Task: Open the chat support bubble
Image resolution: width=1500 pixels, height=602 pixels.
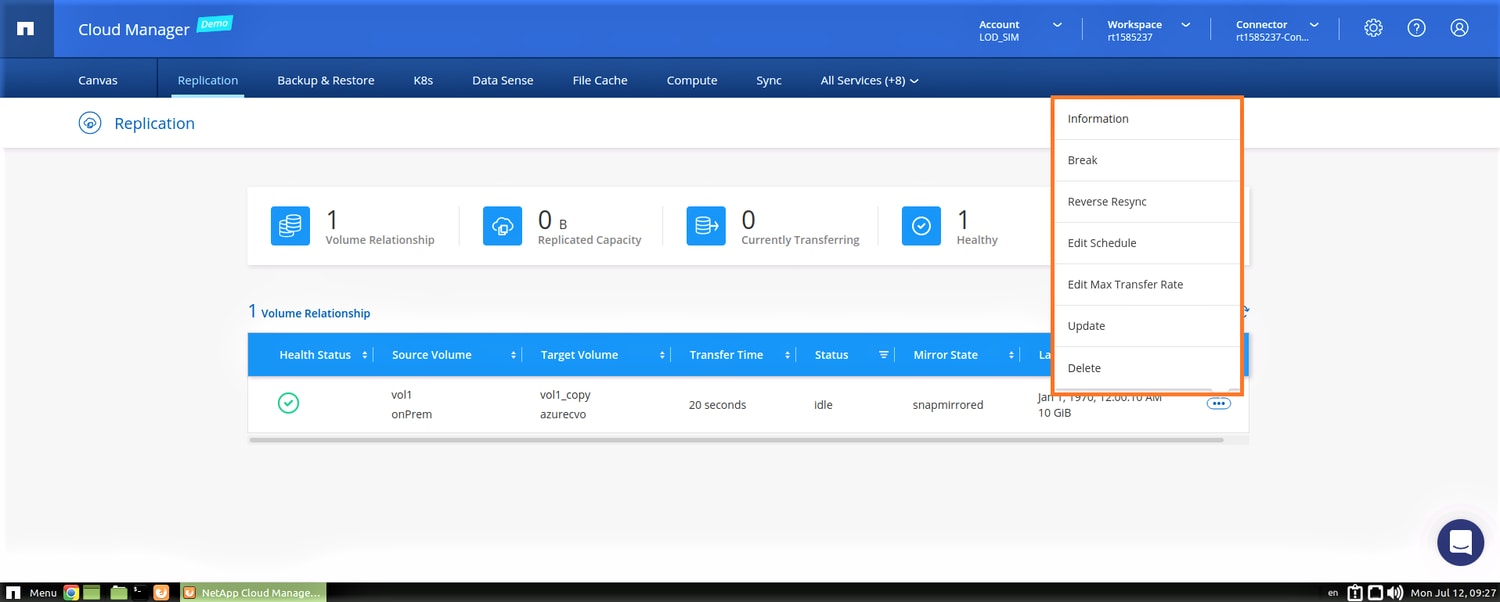Action: click(1459, 543)
